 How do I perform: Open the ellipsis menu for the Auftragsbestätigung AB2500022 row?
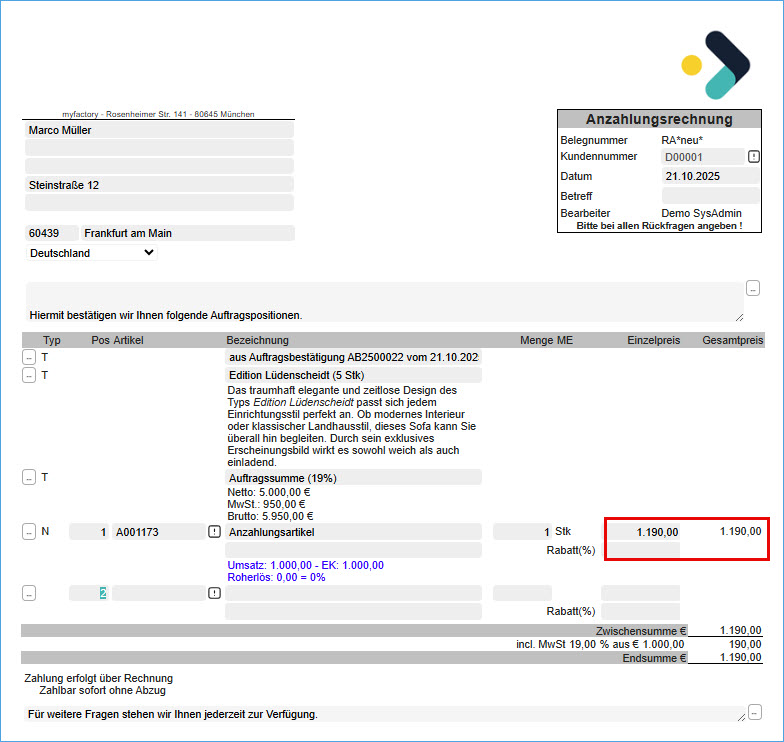coord(29,357)
